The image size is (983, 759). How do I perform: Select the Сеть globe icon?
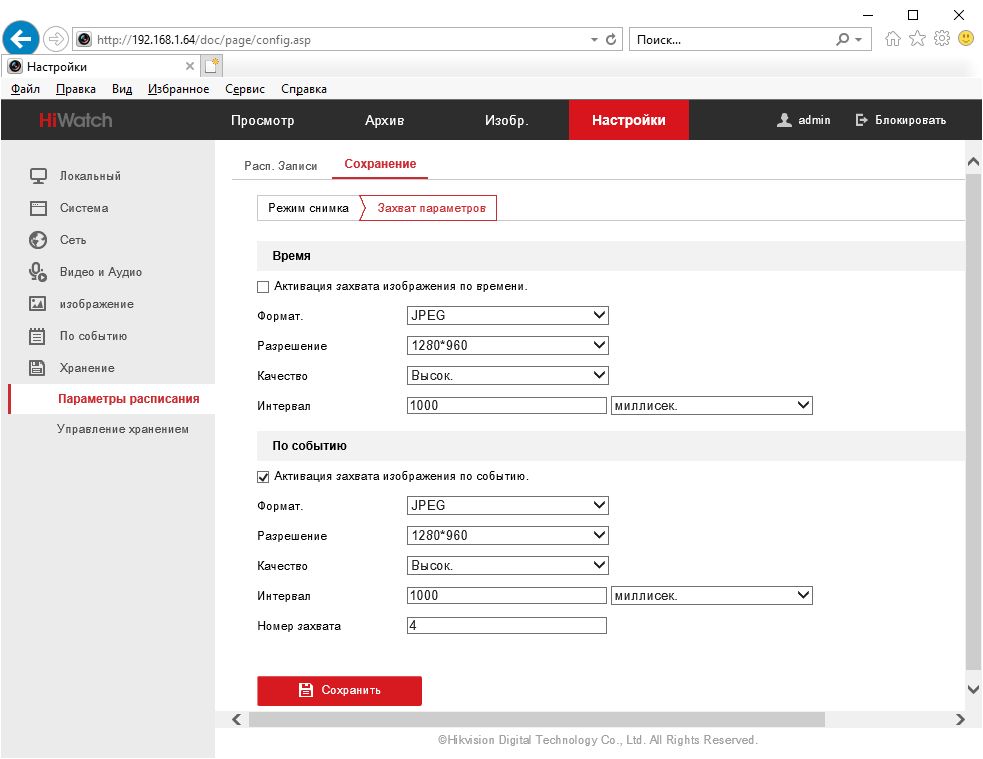(38, 240)
